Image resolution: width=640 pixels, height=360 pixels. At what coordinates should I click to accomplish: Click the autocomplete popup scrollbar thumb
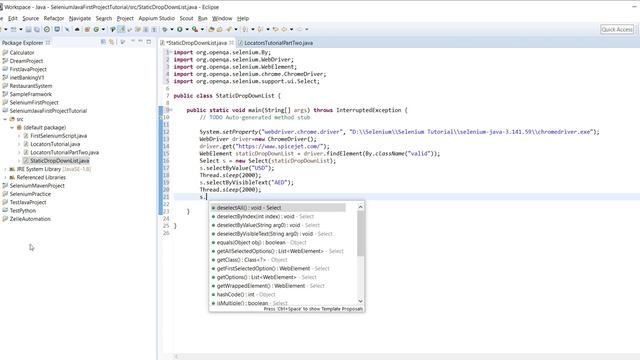(x=360, y=233)
